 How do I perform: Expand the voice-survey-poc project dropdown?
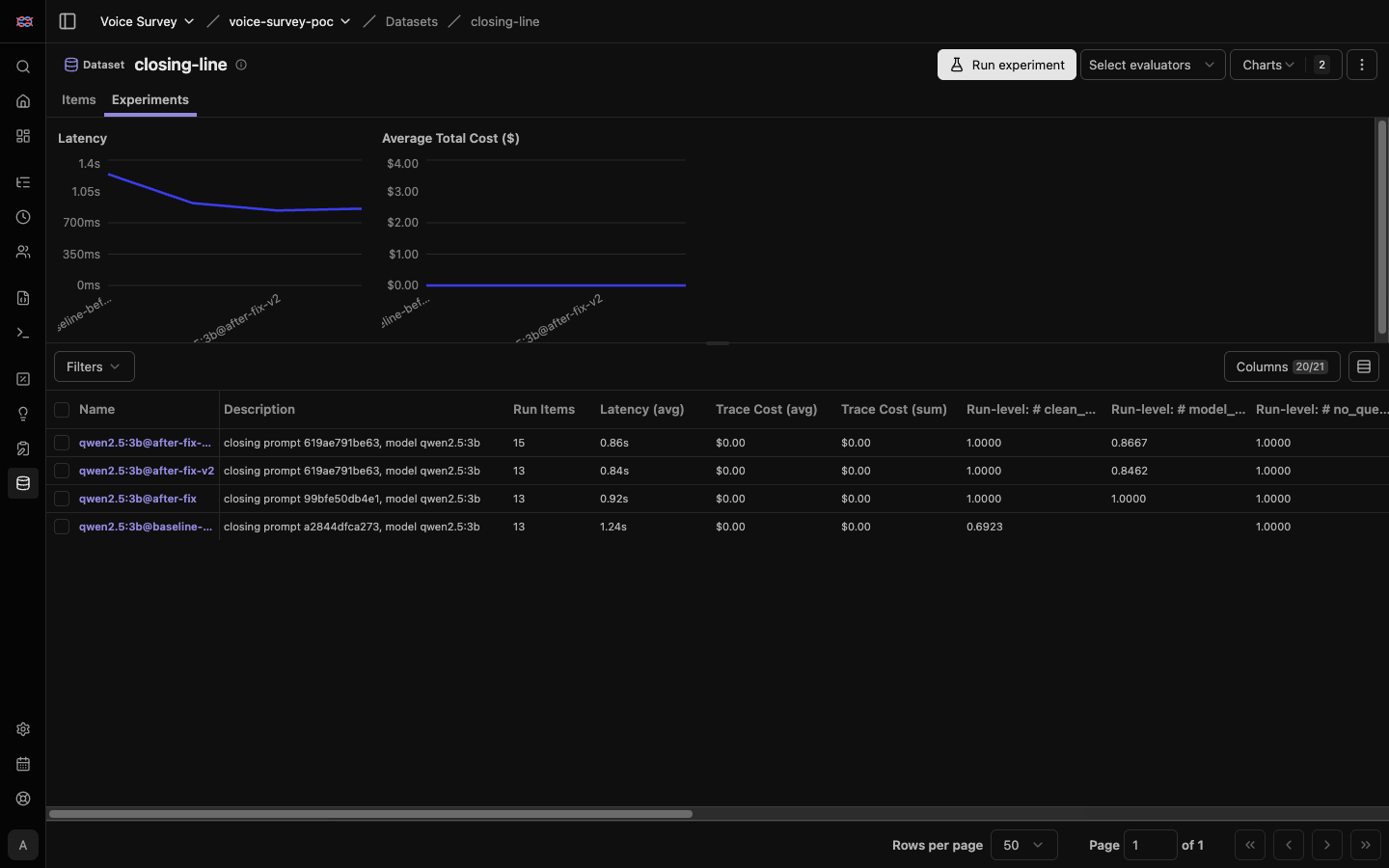[x=289, y=21]
